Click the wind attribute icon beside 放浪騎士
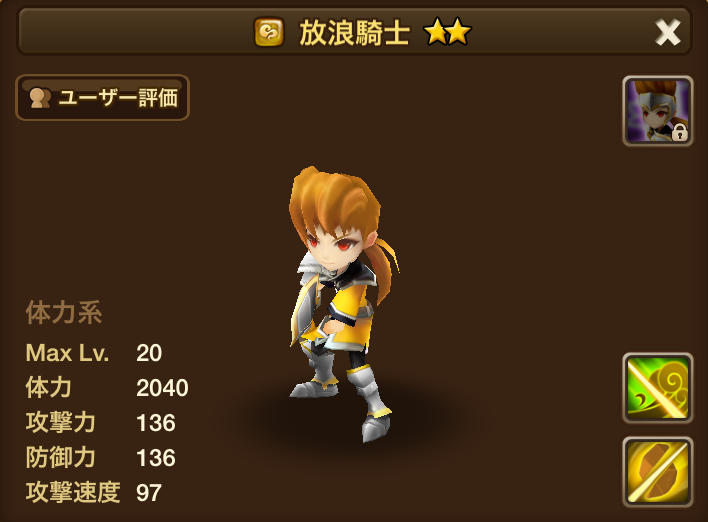Viewport: 708px width, 522px height. (269, 33)
